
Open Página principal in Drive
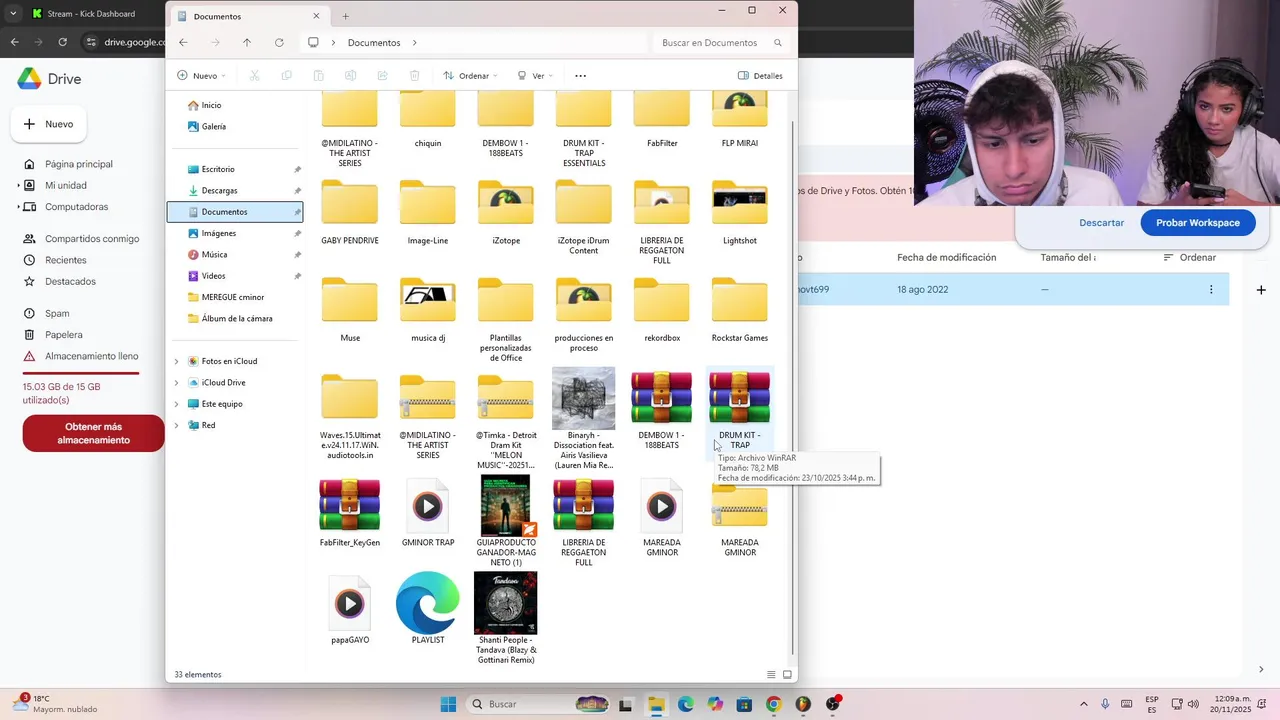tap(79, 164)
